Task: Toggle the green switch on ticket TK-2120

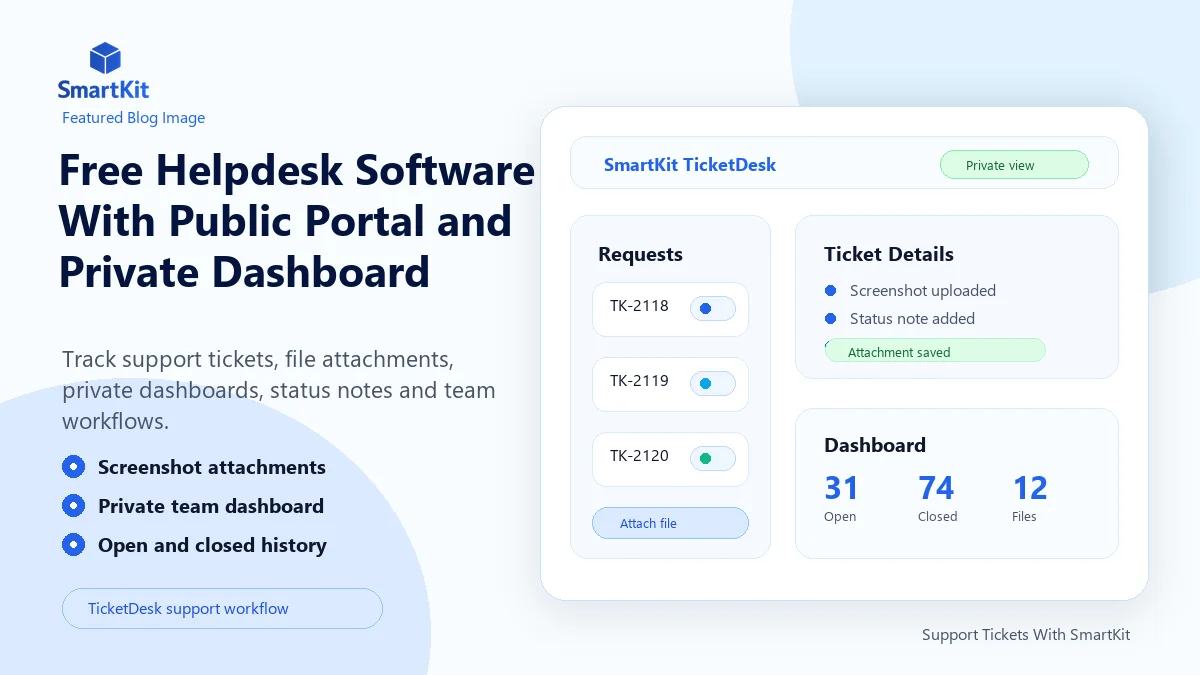Action: (713, 459)
